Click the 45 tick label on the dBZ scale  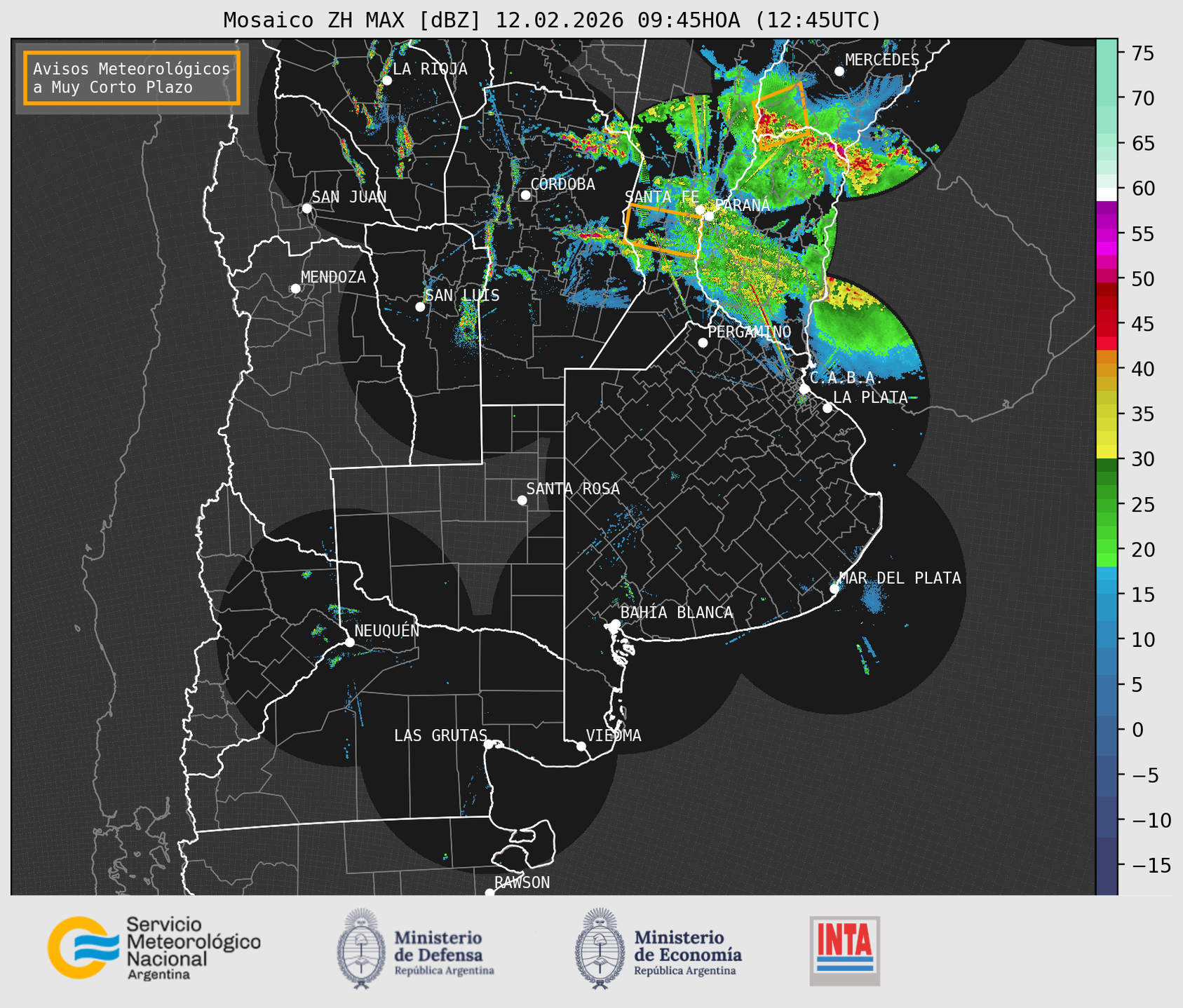click(x=1142, y=324)
